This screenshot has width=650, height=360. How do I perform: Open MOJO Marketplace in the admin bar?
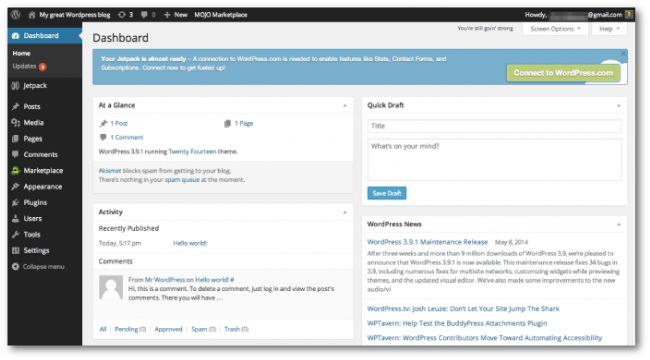point(221,15)
